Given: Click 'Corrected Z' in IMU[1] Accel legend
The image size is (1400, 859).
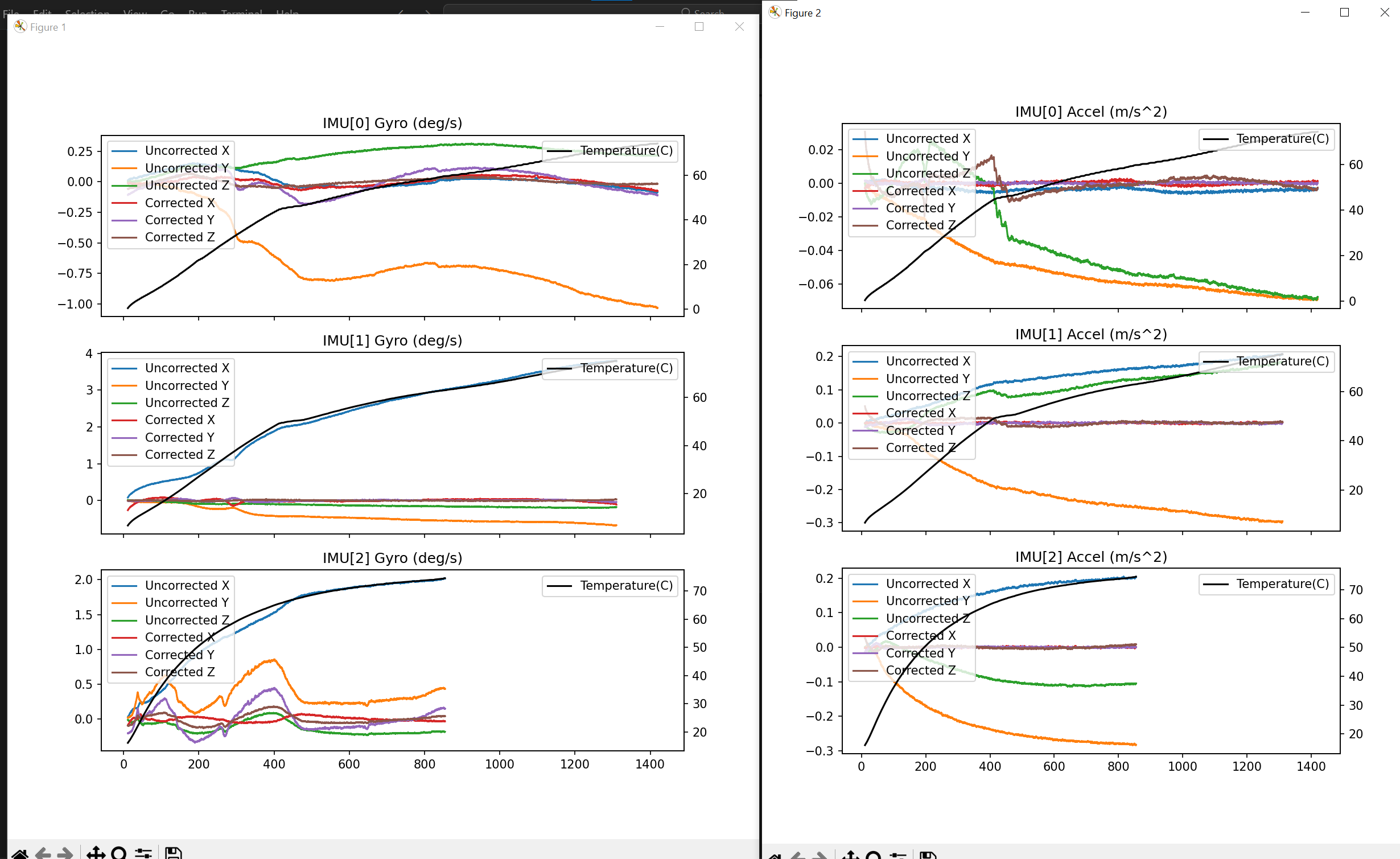Looking at the screenshot, I should click(x=921, y=448).
